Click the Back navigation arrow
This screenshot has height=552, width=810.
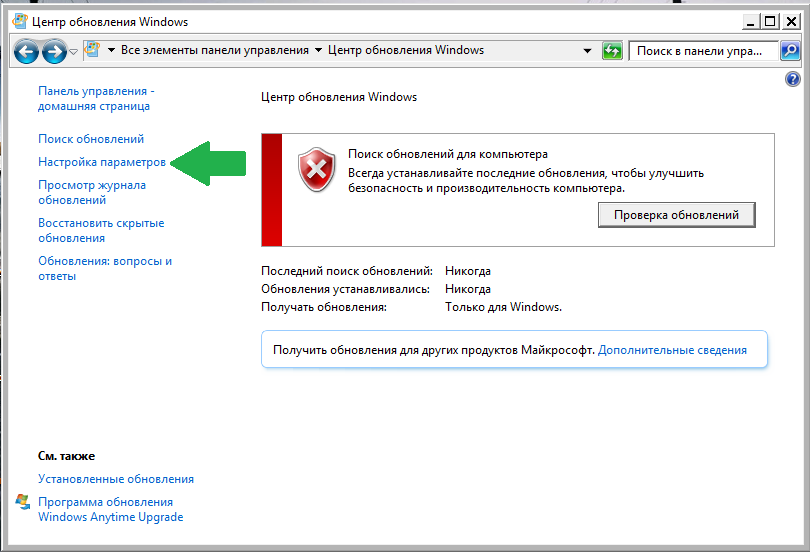pyautogui.click(x=26, y=52)
